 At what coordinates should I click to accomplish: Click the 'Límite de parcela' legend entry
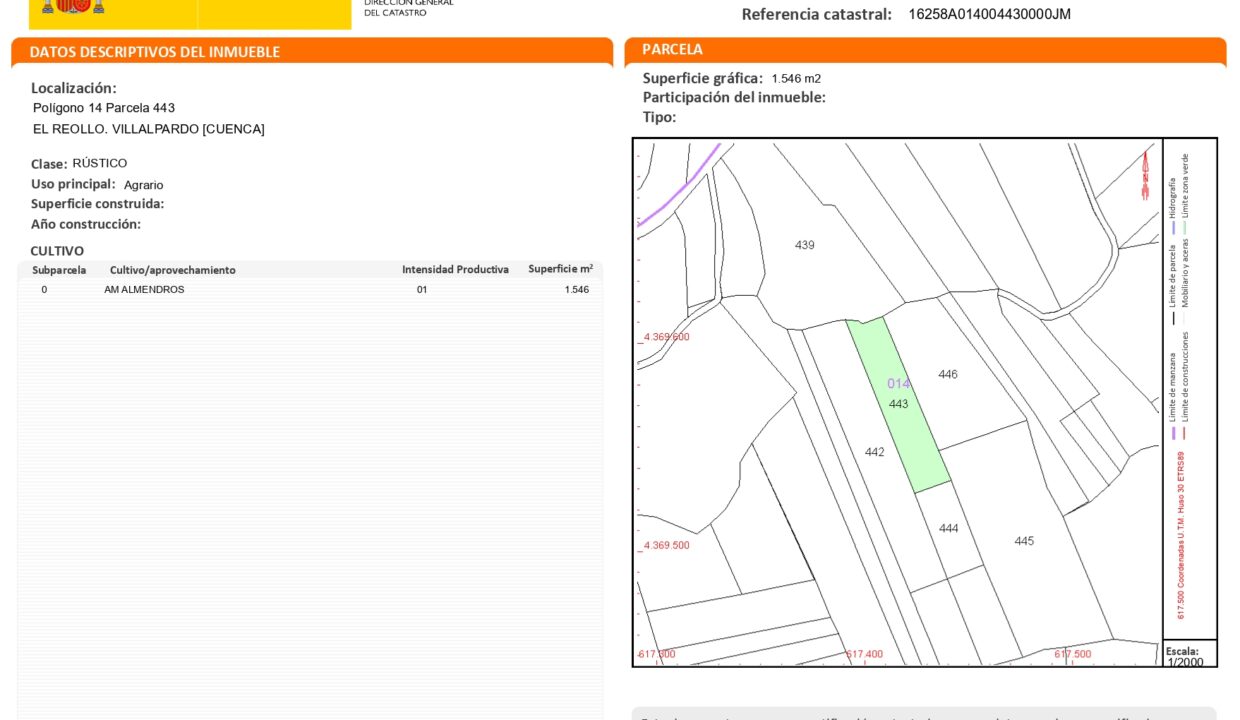[x=1173, y=283]
